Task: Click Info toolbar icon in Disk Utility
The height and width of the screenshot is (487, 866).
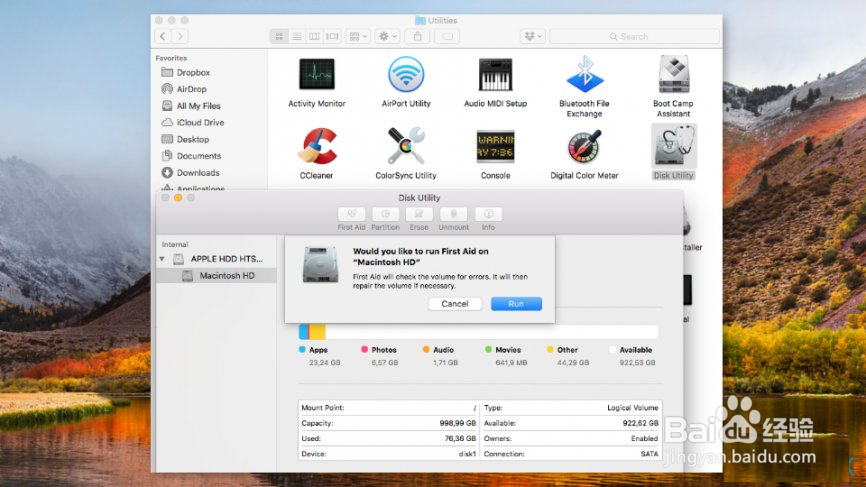Action: (488, 214)
